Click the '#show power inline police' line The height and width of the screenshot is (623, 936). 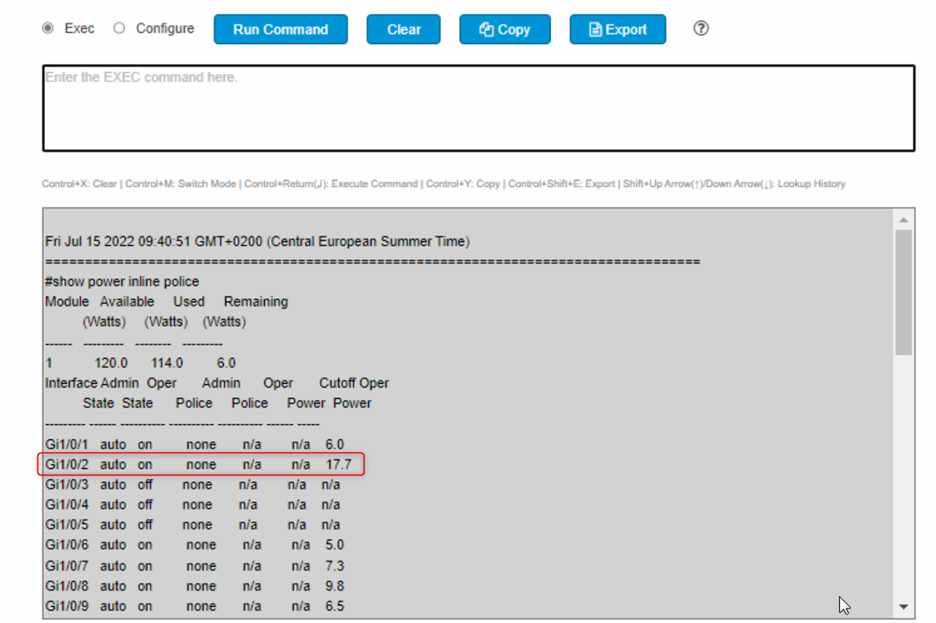122,282
